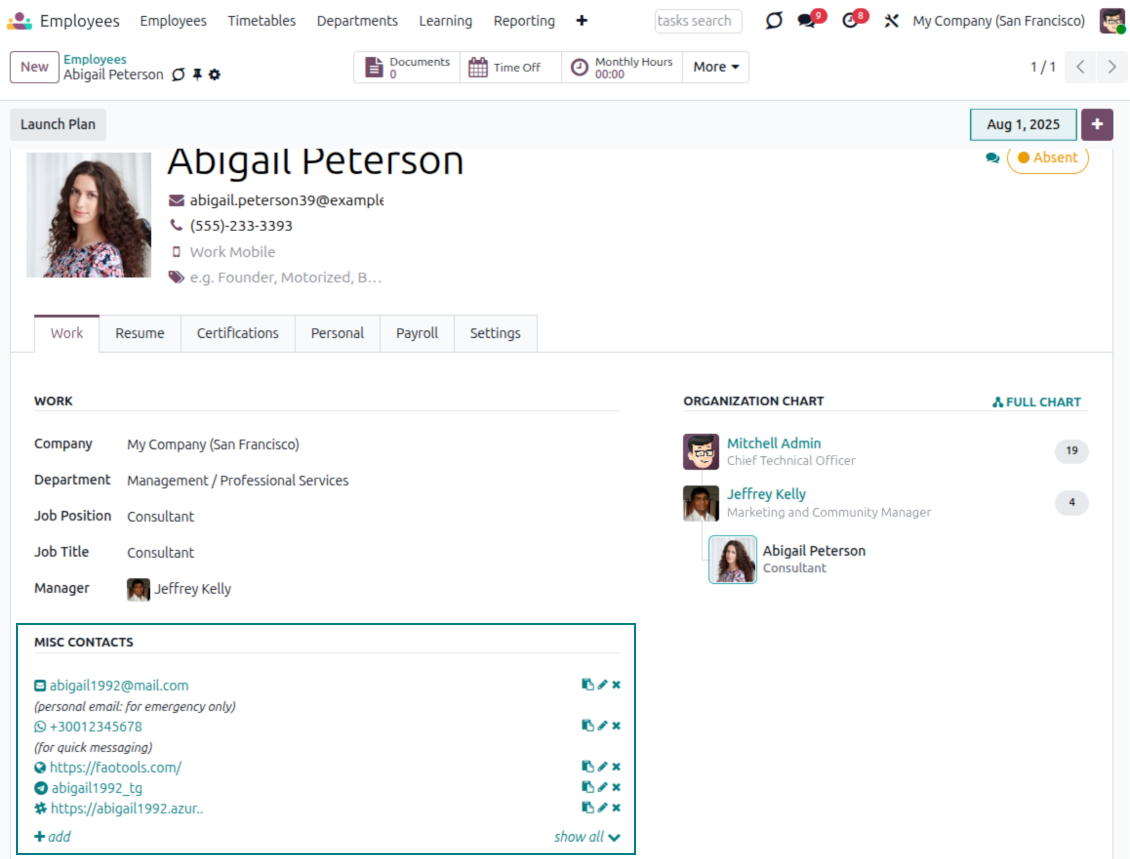
Task: Switch to the Payroll tab
Action: click(417, 333)
